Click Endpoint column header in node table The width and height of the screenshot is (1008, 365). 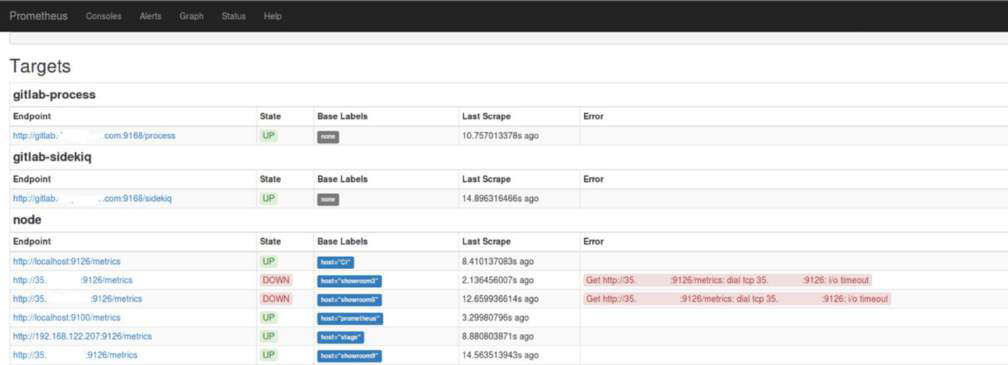pyautogui.click(x=32, y=242)
